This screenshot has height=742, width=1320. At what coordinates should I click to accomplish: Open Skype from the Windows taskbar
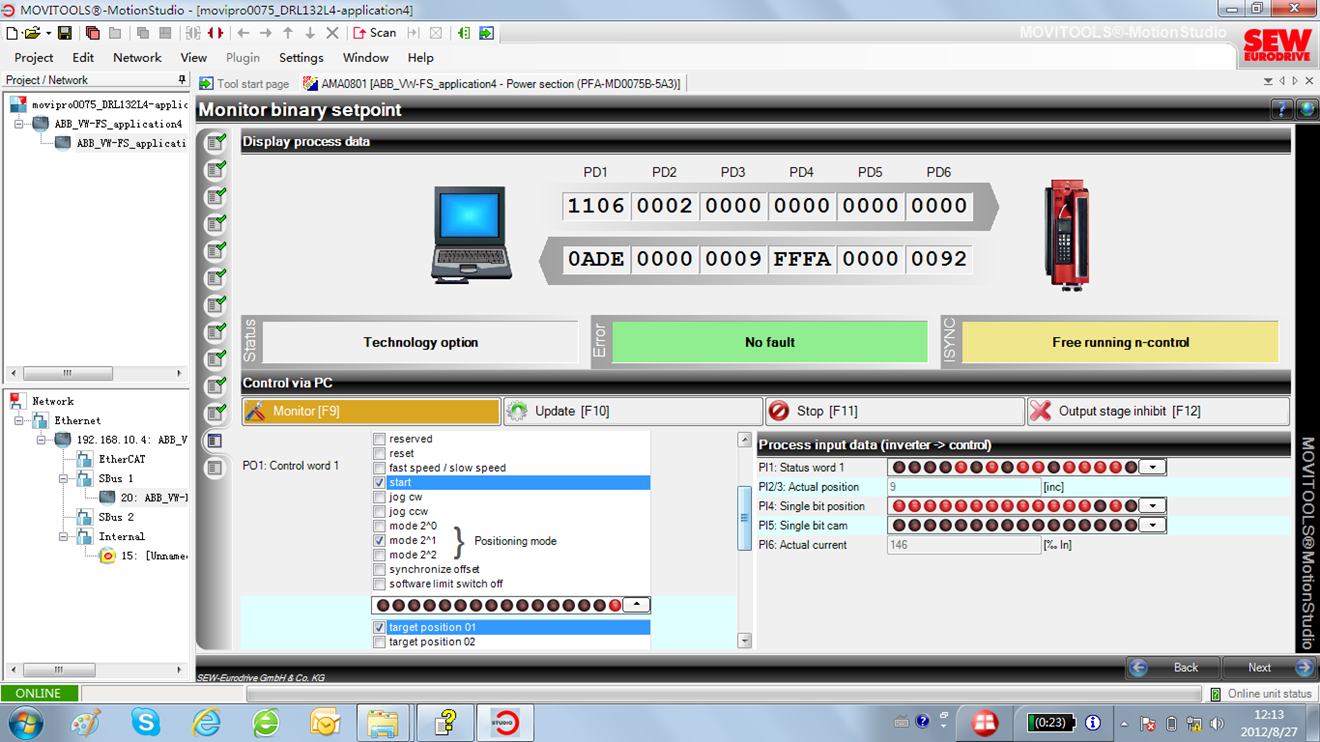point(146,721)
